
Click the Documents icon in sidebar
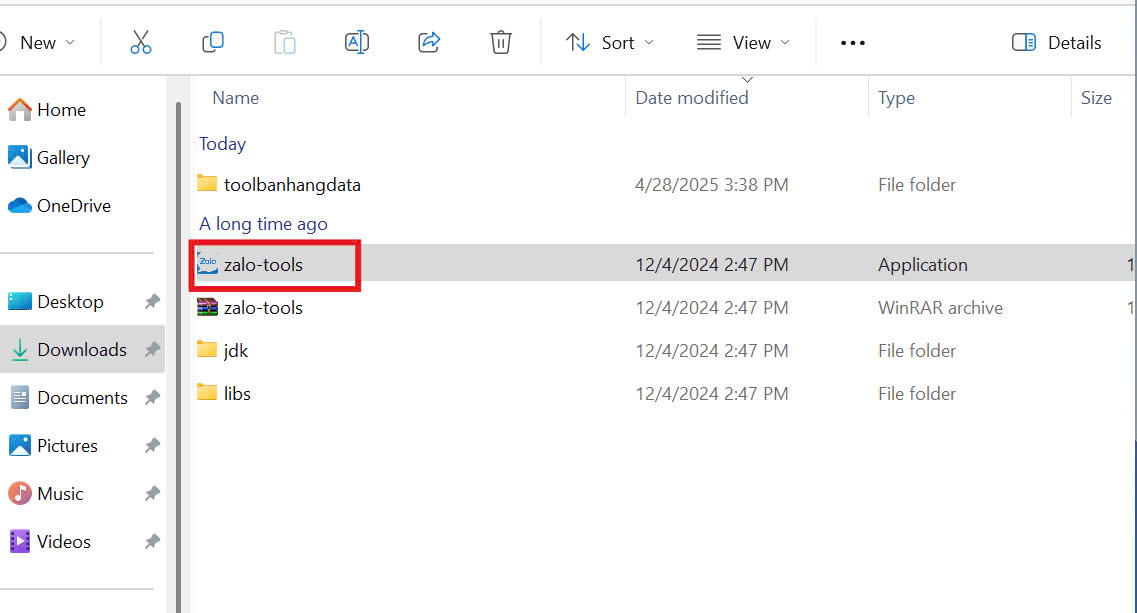tap(20, 398)
